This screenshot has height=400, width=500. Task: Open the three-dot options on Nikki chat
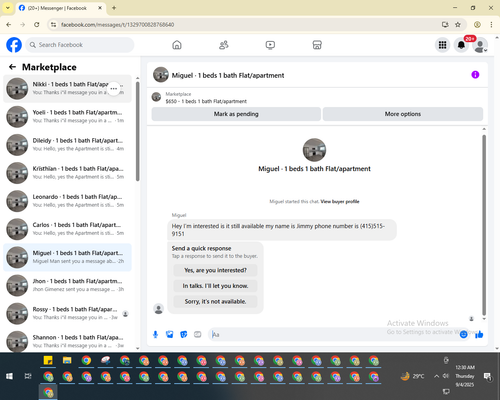tap(114, 89)
